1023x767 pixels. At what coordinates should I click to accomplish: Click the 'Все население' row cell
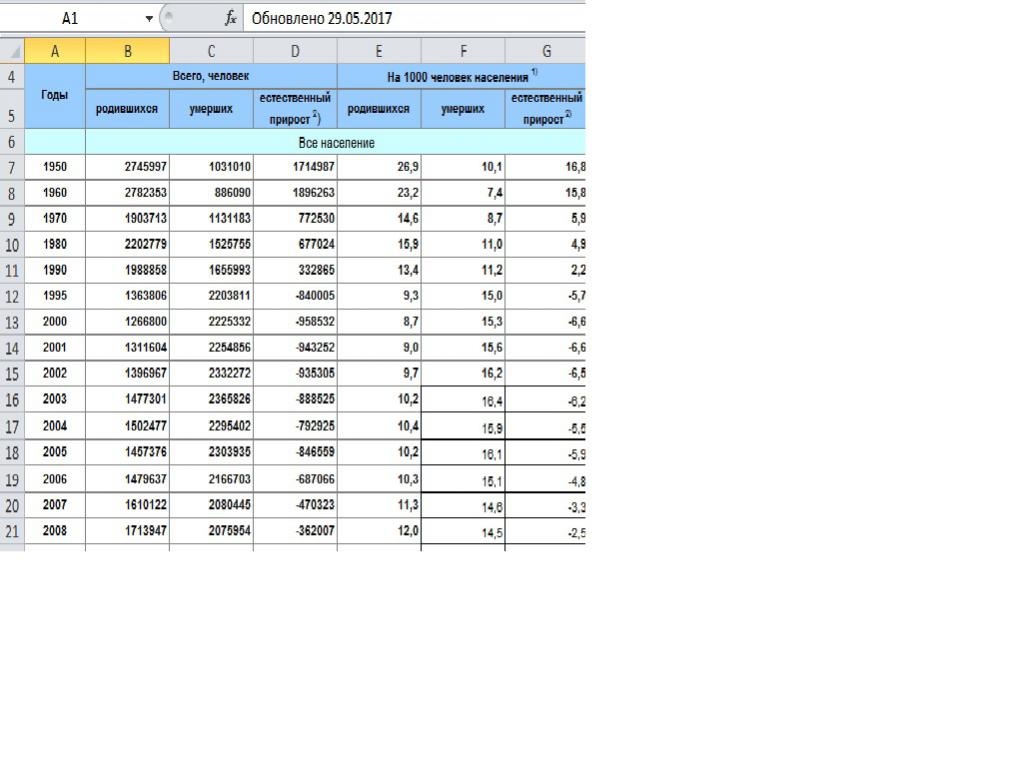point(335,143)
